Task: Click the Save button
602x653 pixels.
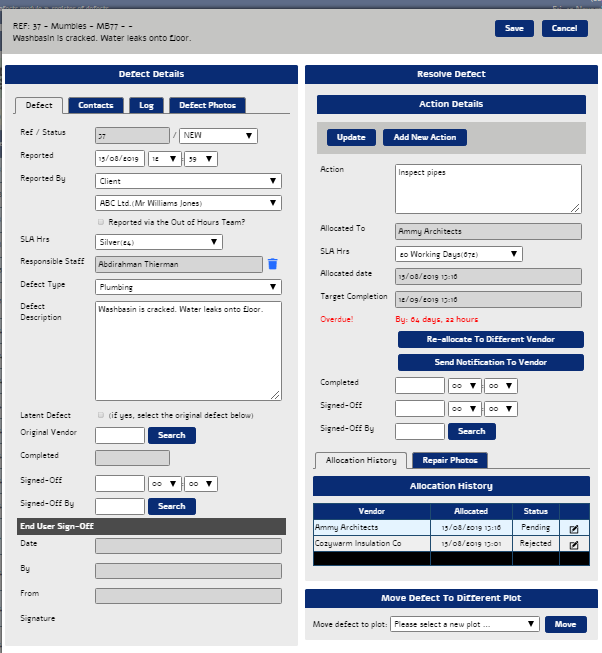Action: (x=513, y=28)
